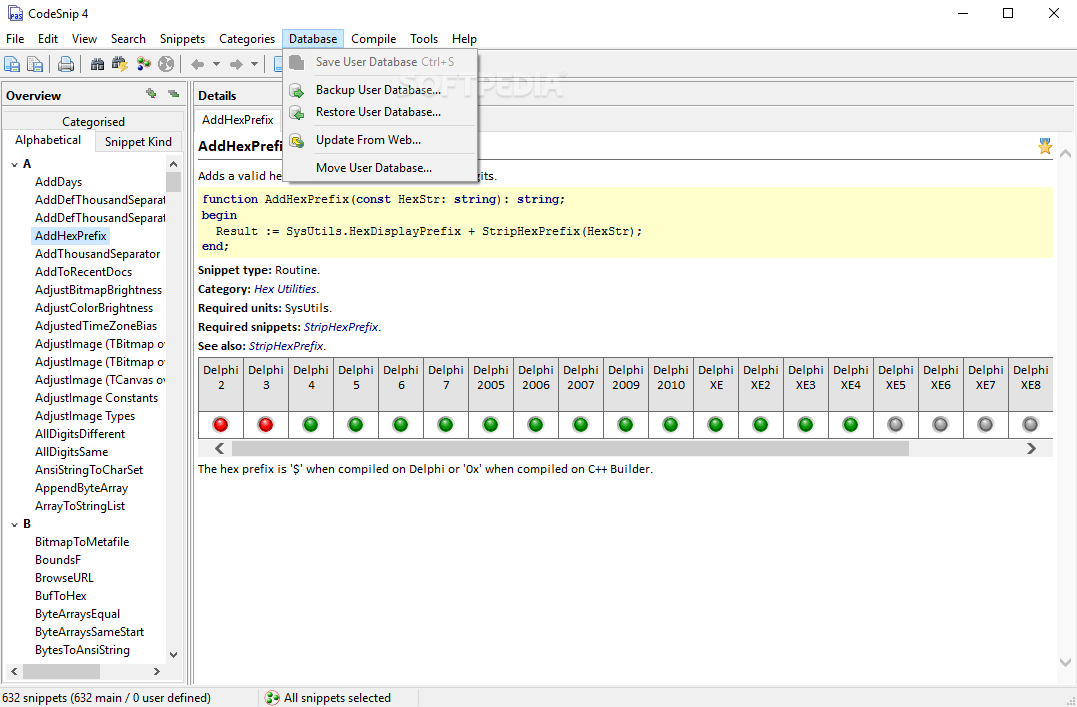This screenshot has height=707, width=1077.
Task: Select AddDays in the snippet list
Action: point(58,182)
